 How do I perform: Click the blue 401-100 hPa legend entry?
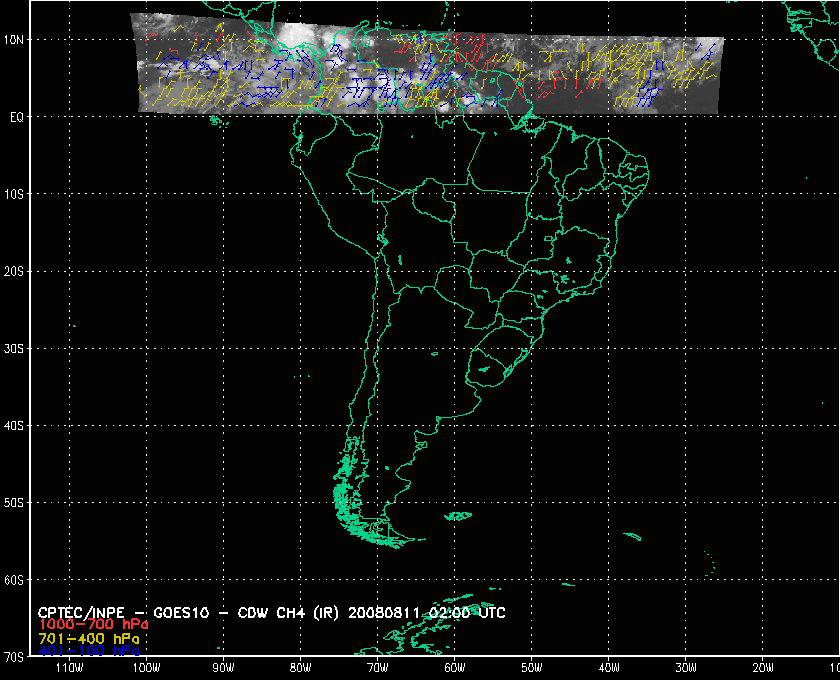88,651
